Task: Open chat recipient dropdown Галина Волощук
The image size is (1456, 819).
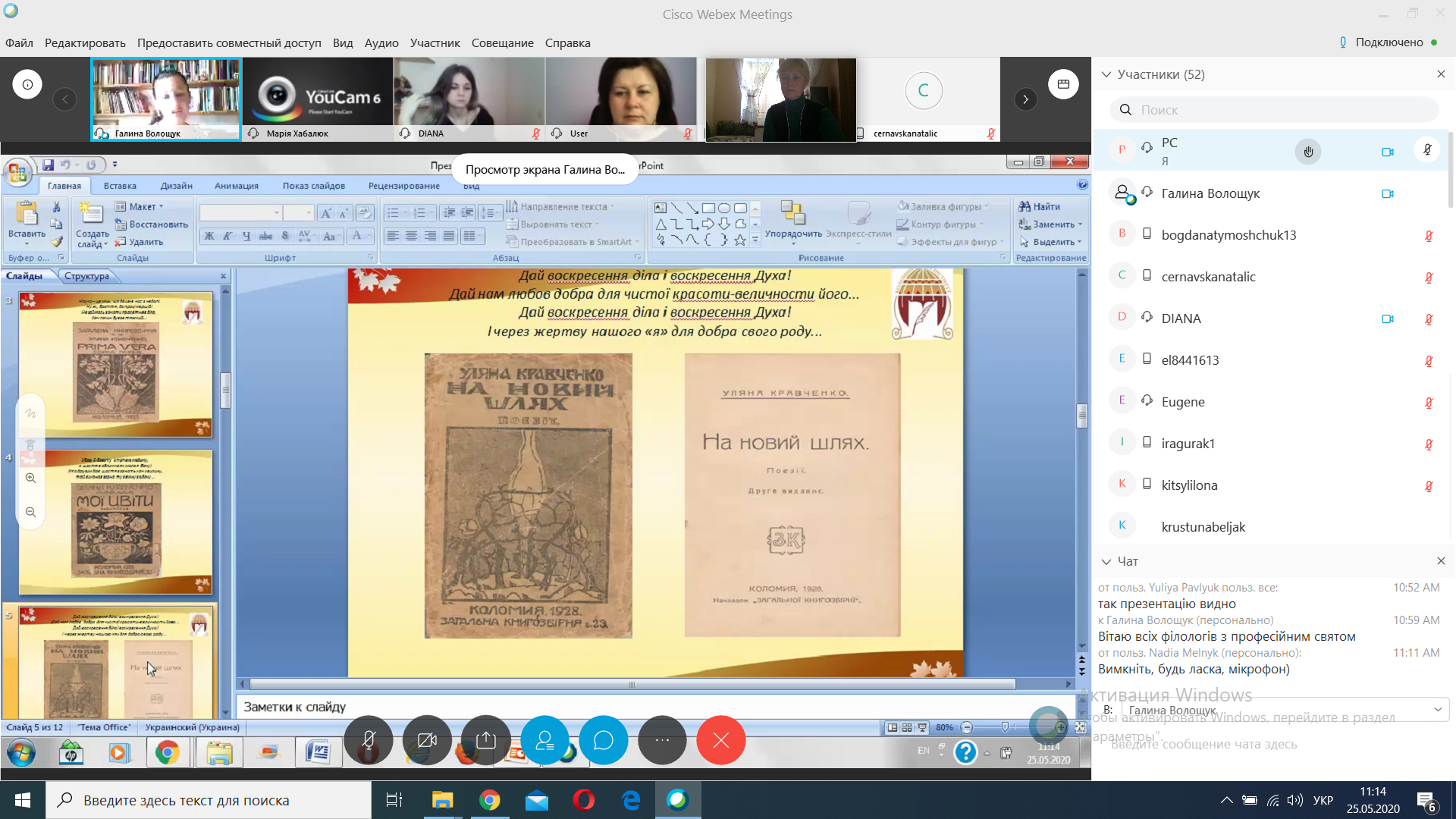Action: click(1285, 710)
